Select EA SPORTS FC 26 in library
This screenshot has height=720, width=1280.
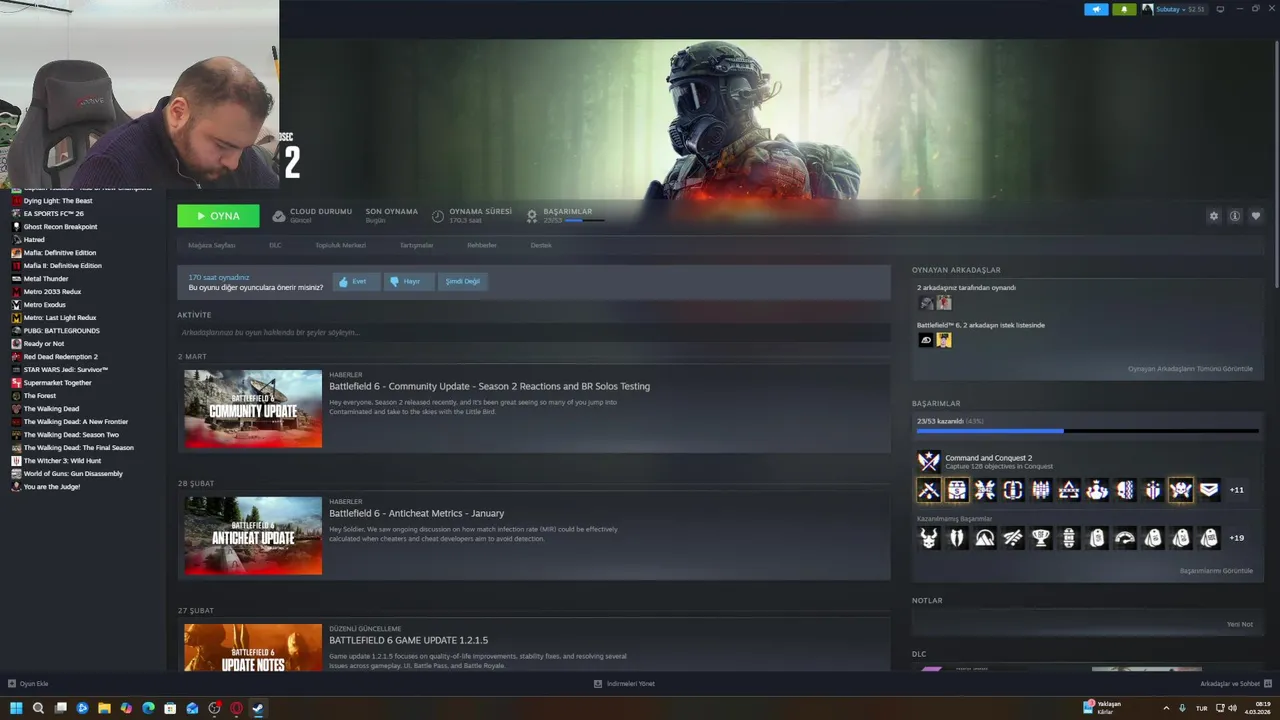tap(53, 214)
